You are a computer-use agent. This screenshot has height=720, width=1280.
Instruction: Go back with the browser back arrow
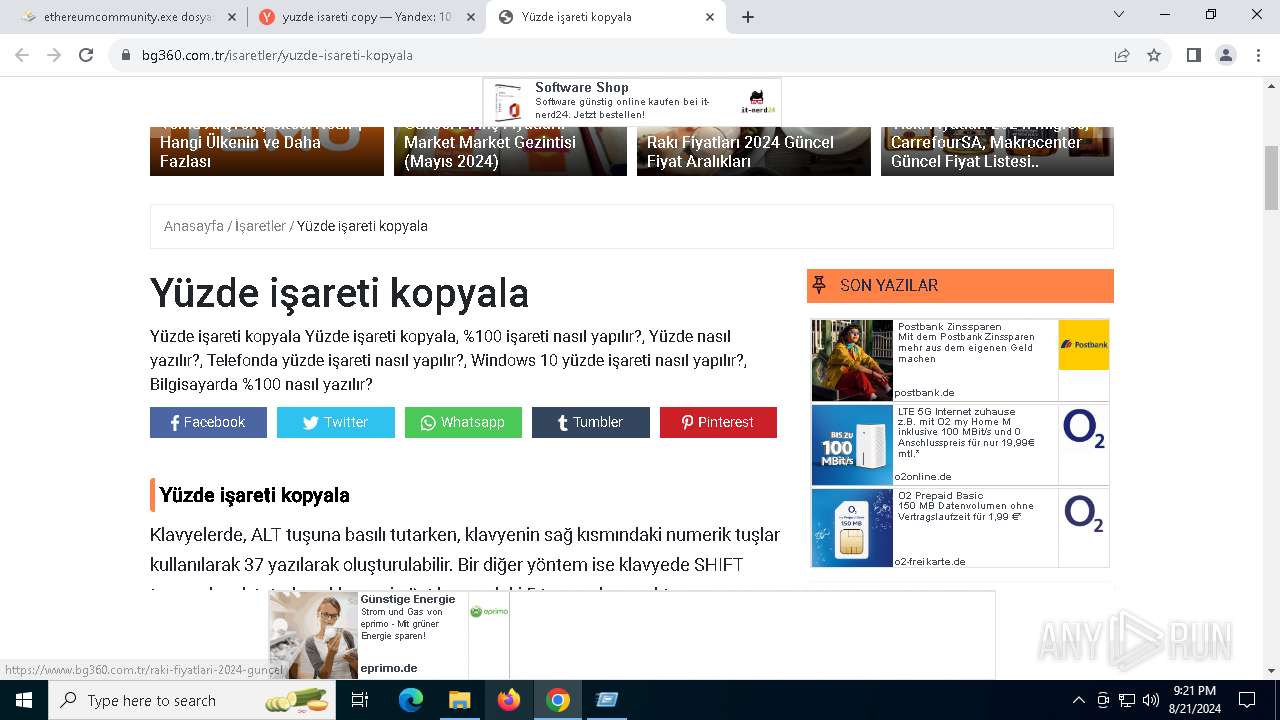[x=22, y=55]
